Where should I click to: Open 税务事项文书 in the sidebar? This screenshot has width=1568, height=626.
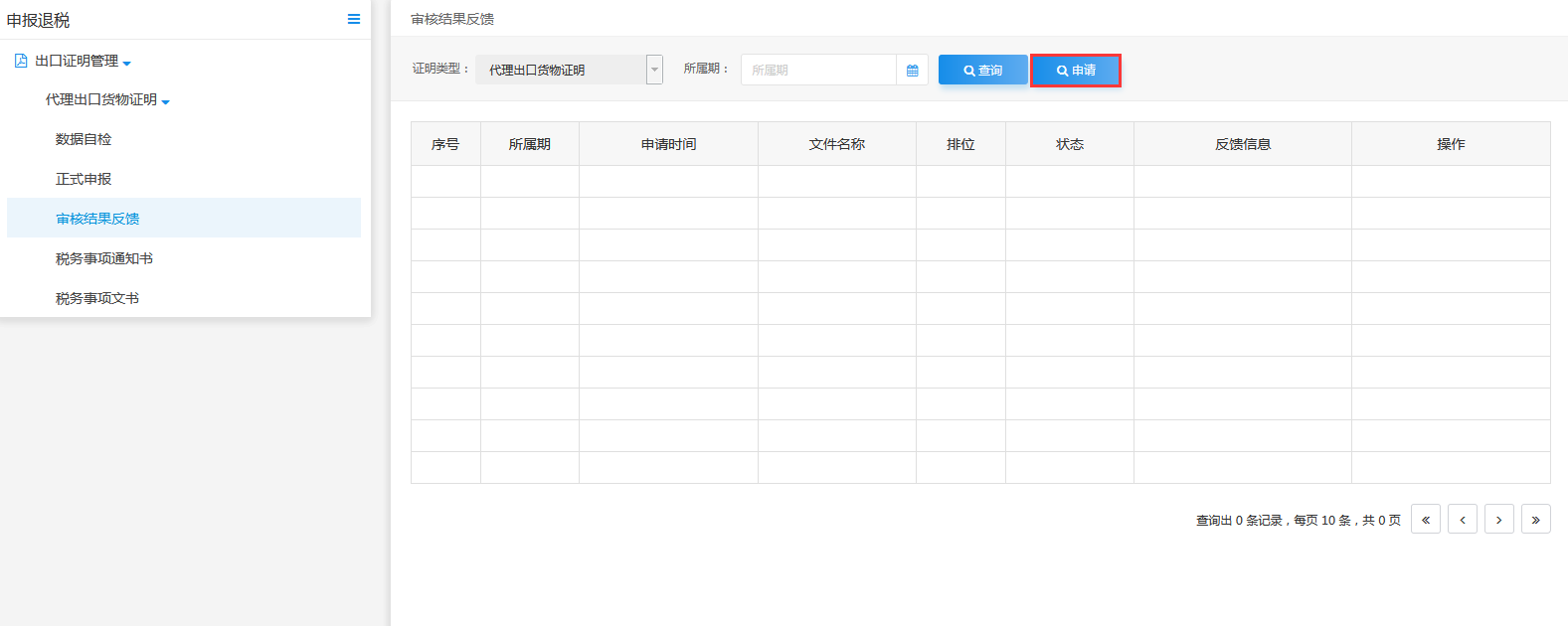97,298
